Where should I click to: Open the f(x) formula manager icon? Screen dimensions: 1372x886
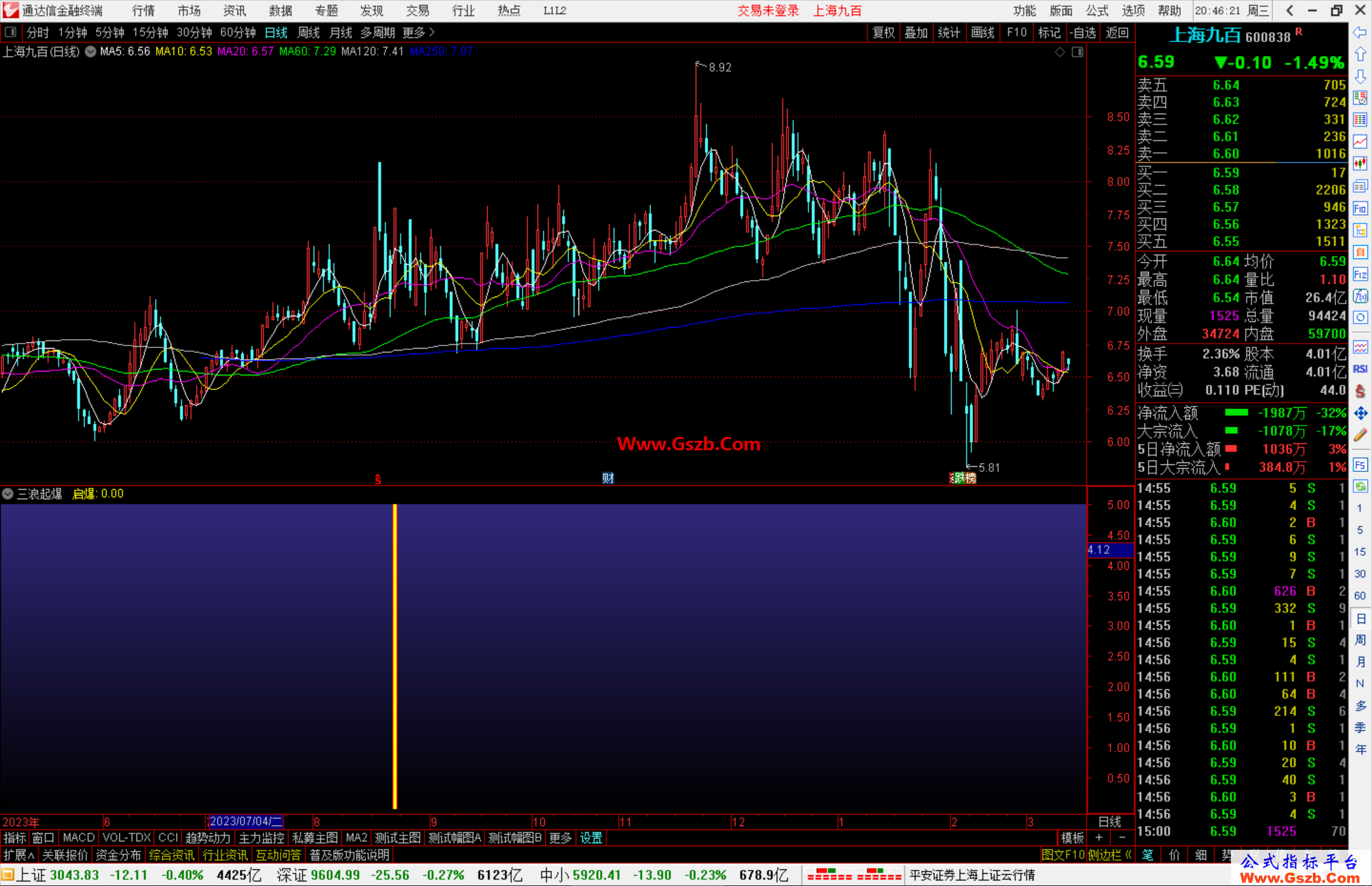pyautogui.click(x=1360, y=296)
